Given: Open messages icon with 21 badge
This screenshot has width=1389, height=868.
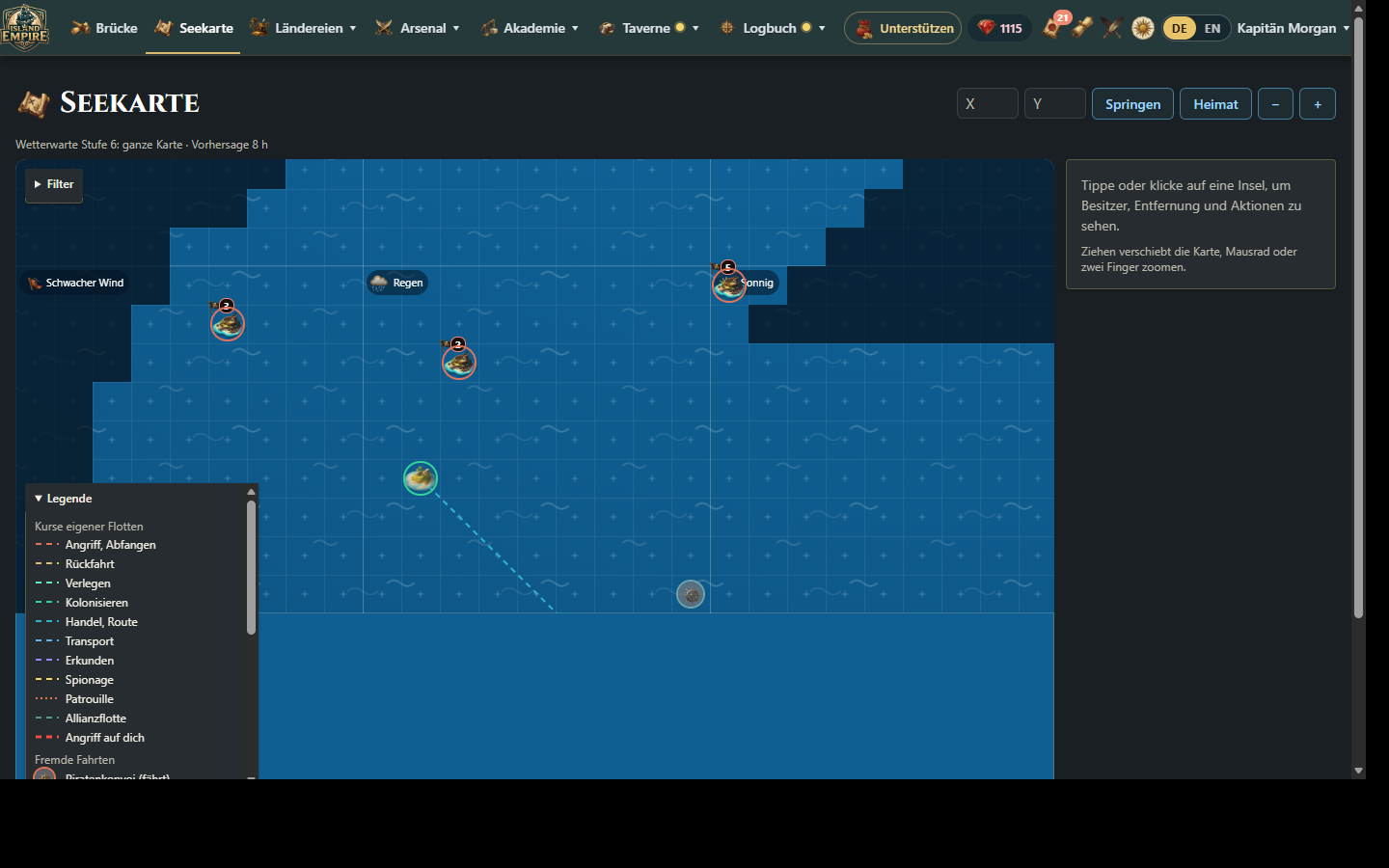Looking at the screenshot, I should [x=1053, y=27].
